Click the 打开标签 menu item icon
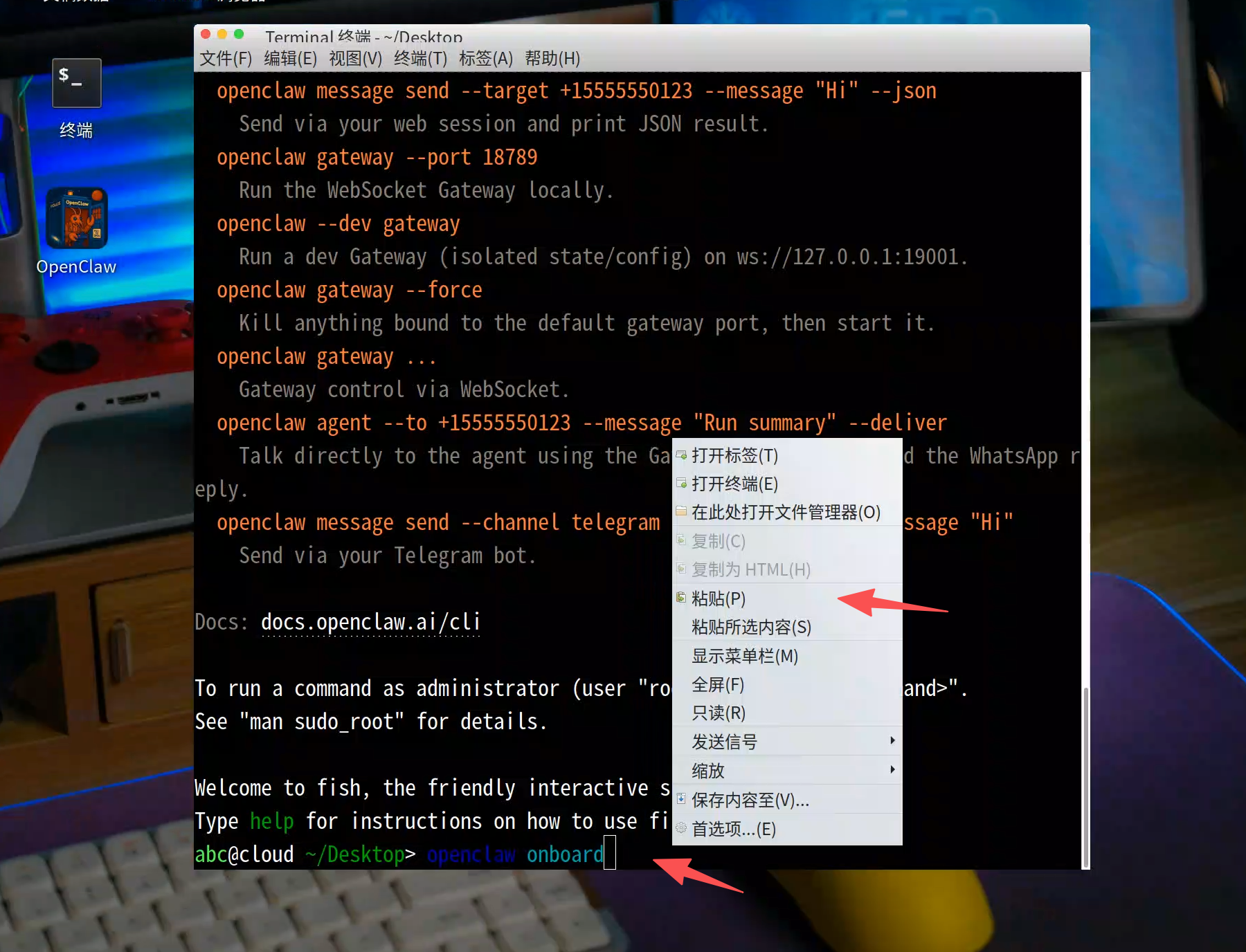This screenshot has width=1246, height=952. (682, 455)
